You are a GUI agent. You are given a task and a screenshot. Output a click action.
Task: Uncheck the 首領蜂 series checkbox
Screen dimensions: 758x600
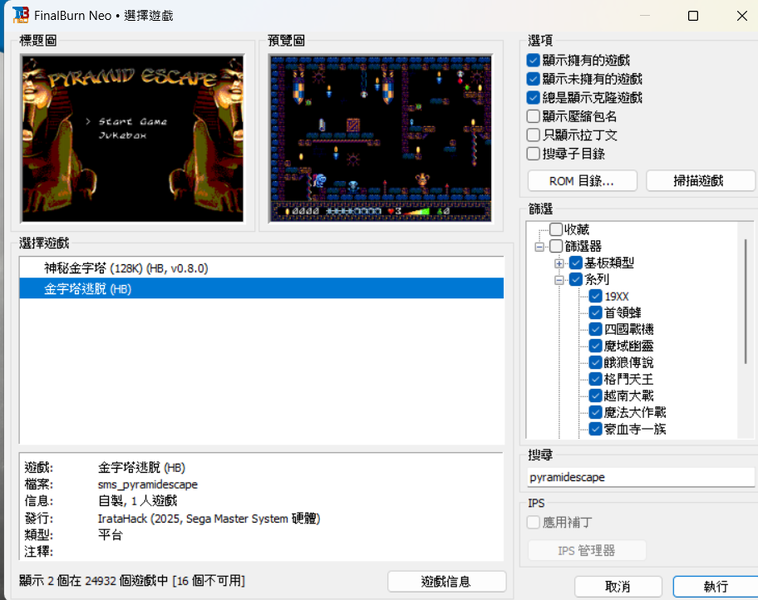[x=596, y=313]
